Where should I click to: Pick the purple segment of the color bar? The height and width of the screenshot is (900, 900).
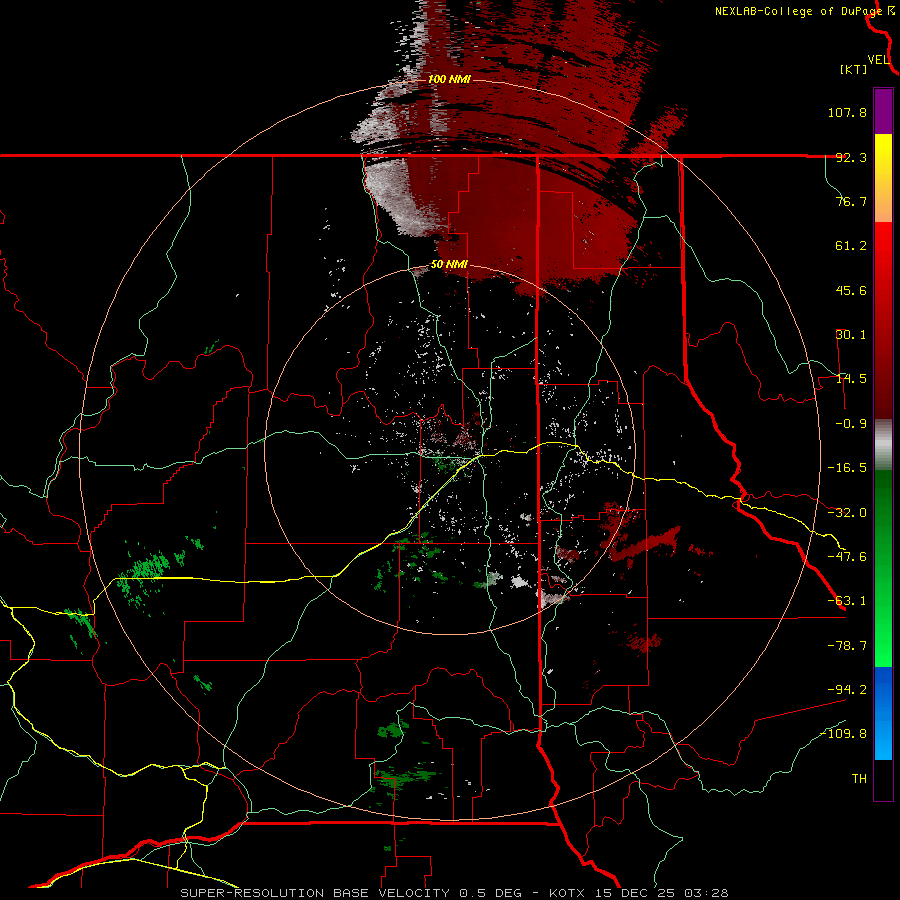[883, 111]
